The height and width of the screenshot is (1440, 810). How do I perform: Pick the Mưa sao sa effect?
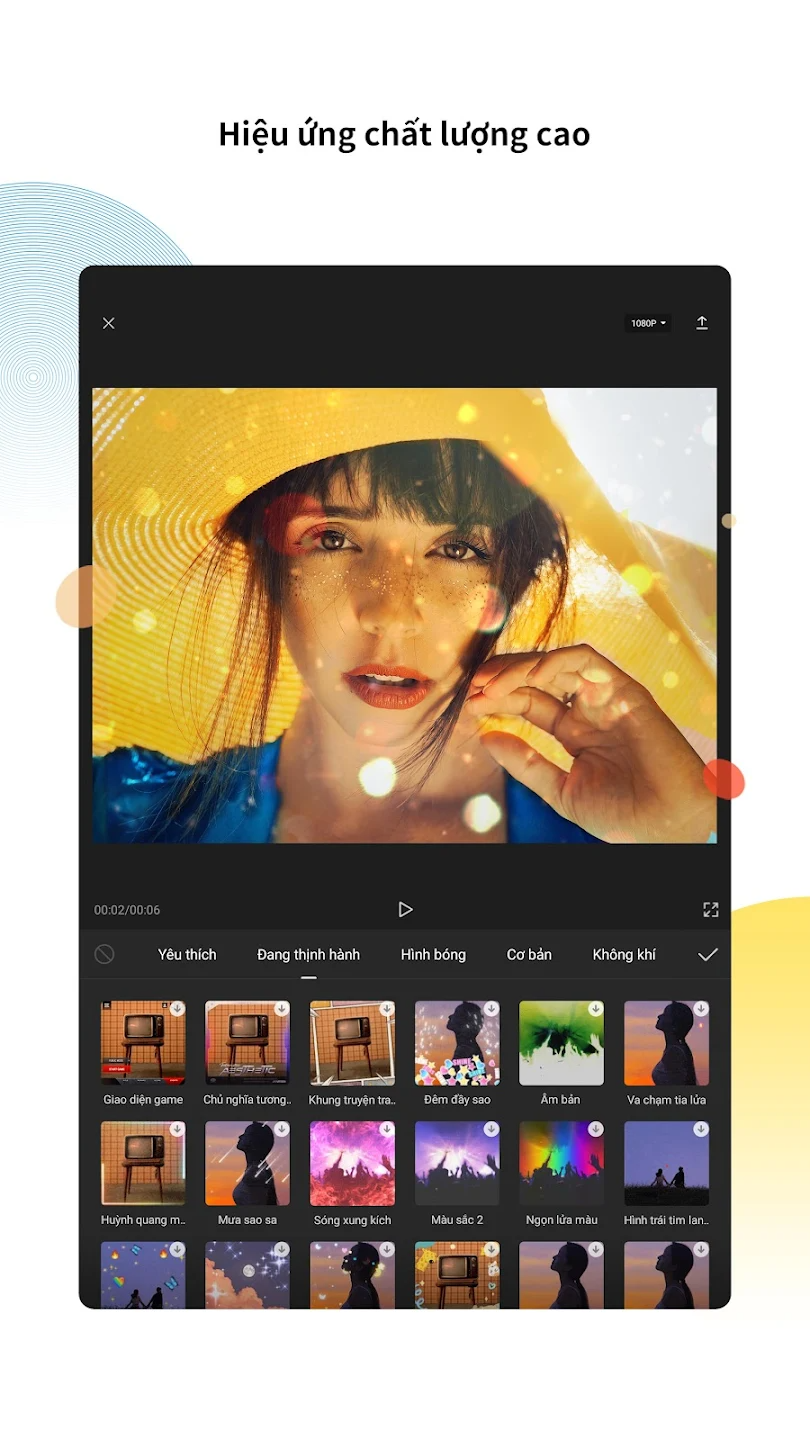(247, 1164)
